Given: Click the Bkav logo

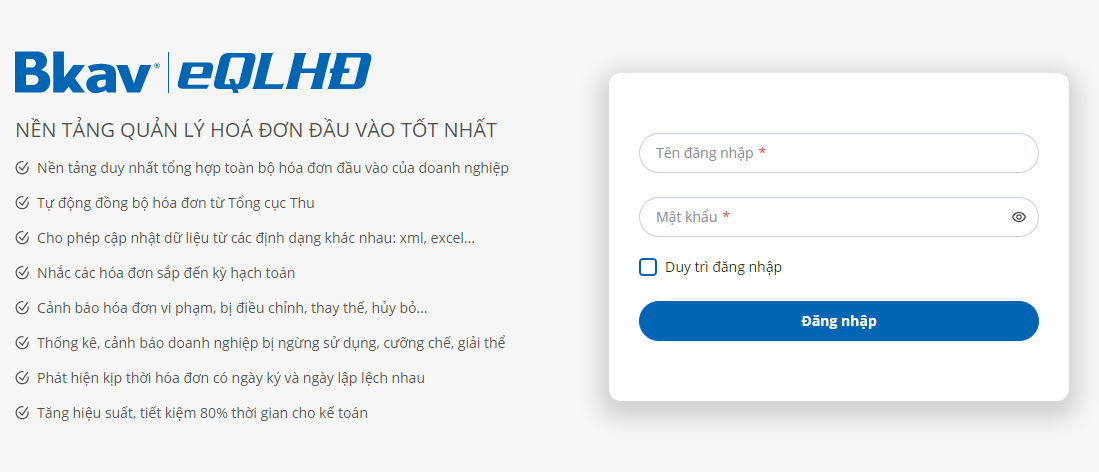Looking at the screenshot, I should [x=87, y=72].
